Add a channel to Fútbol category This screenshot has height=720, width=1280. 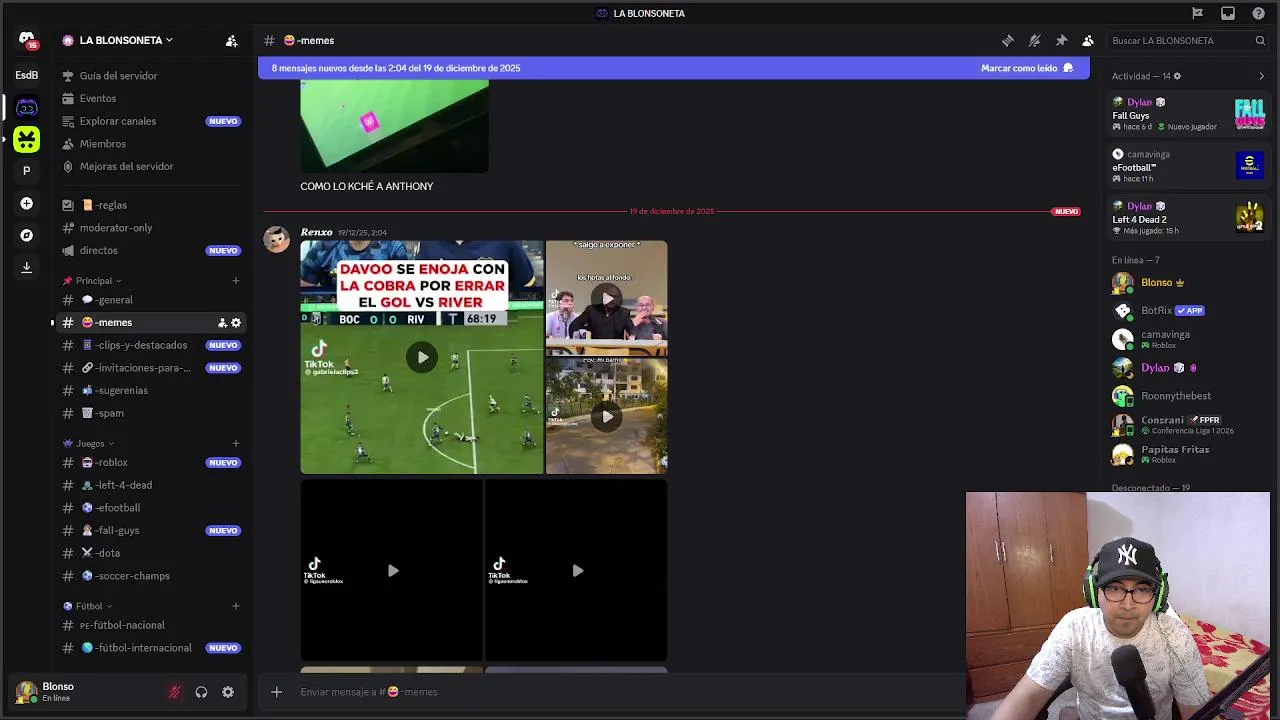click(x=236, y=606)
